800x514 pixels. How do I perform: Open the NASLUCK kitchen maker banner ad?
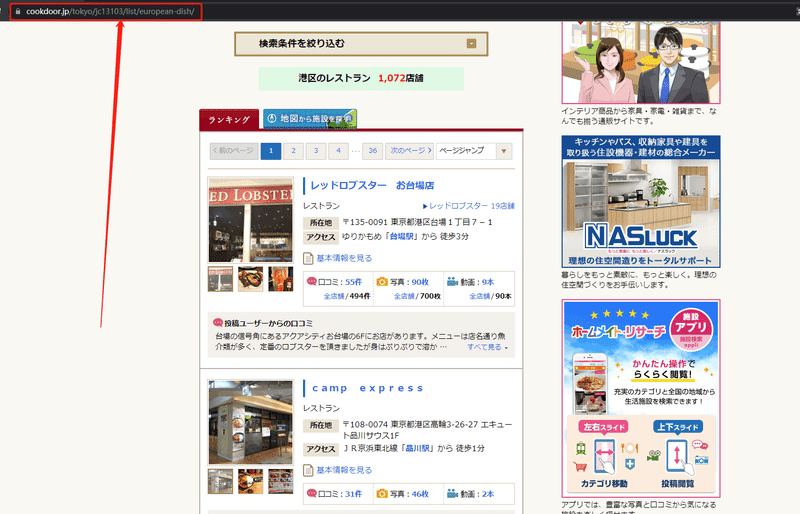(641, 202)
